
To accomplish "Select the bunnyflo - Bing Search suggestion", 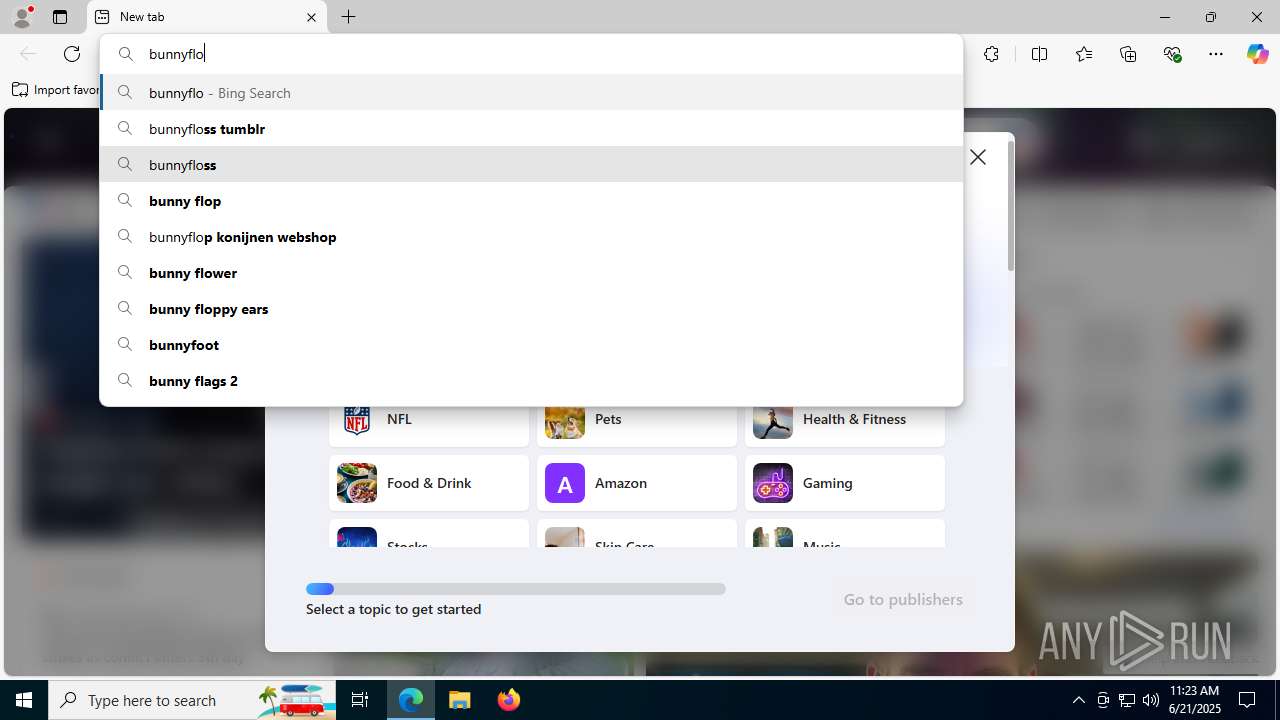I will 531,92.
